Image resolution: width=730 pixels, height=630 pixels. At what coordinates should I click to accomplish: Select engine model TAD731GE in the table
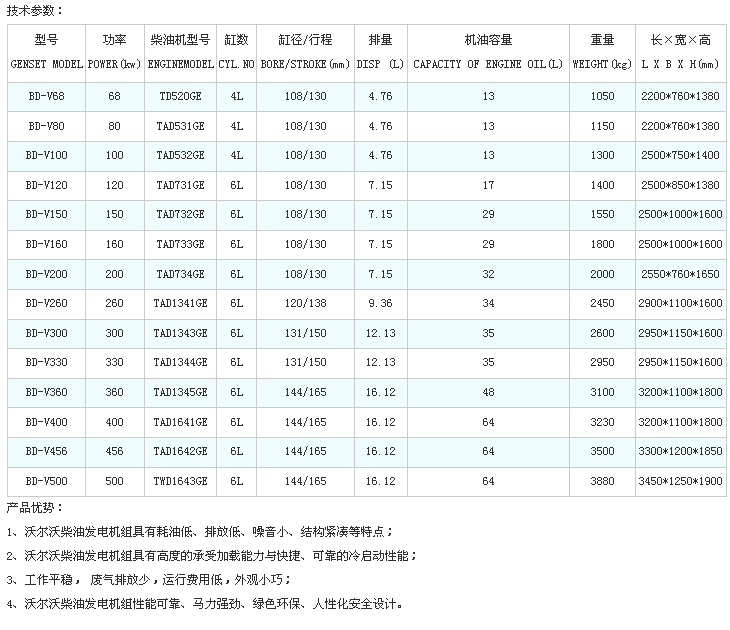coord(180,186)
